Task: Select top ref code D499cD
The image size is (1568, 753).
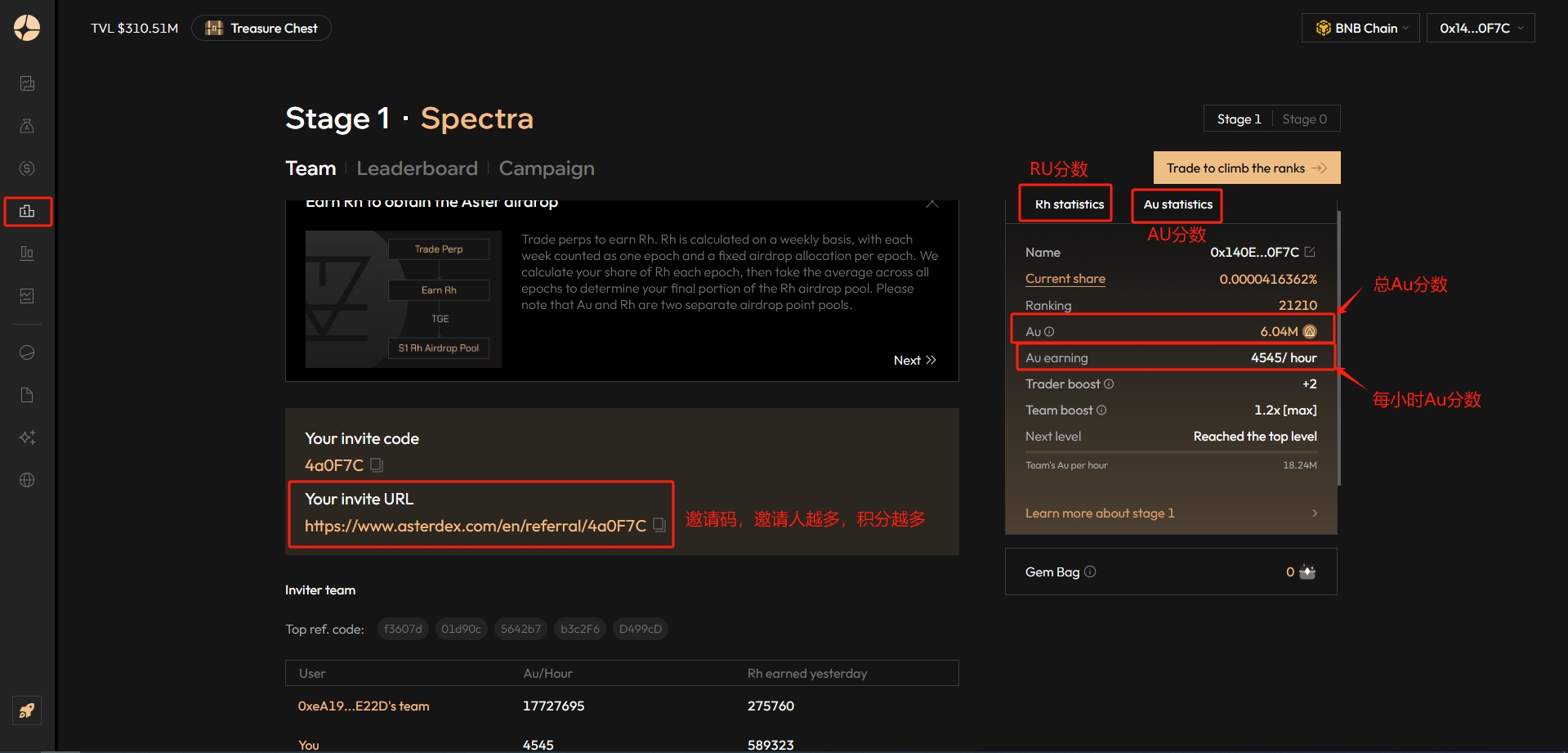Action: pyautogui.click(x=640, y=629)
